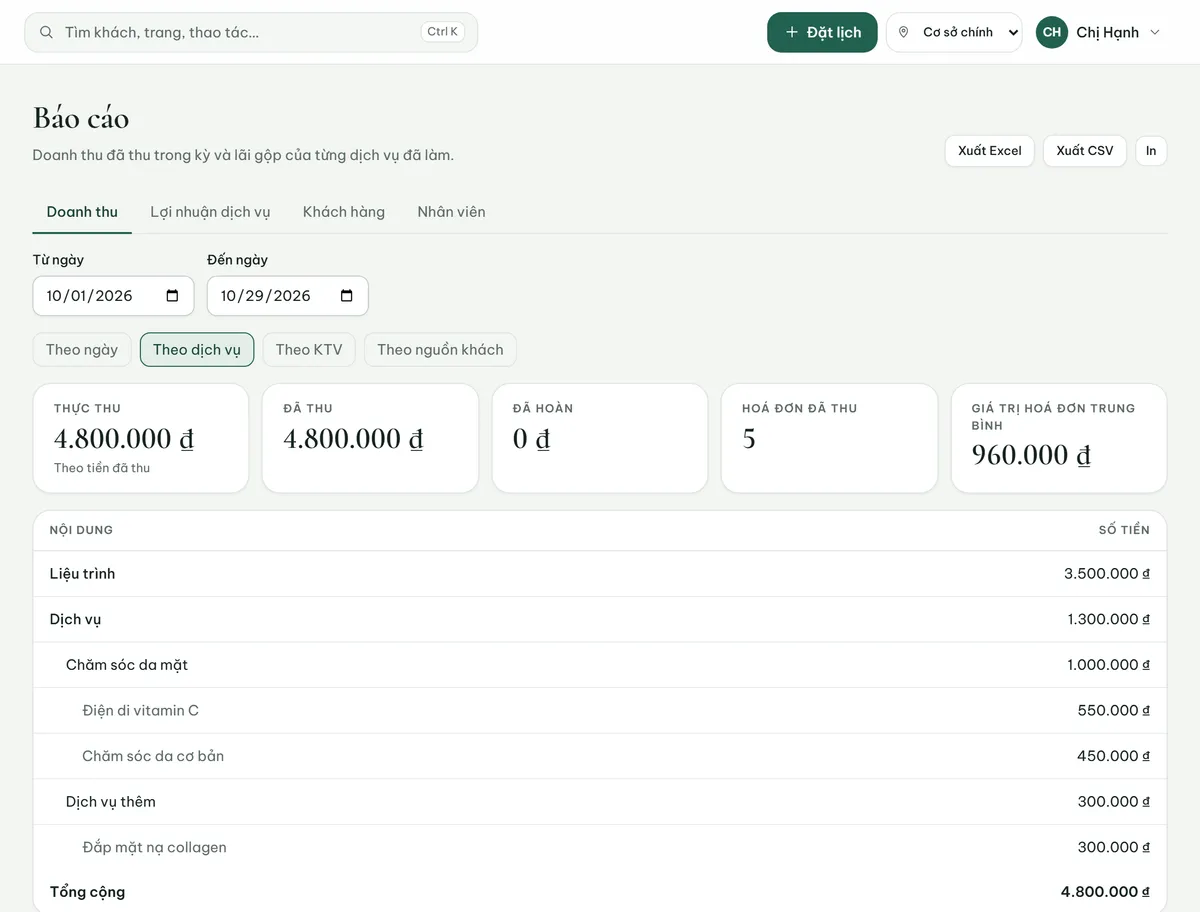Screen dimensions: 1200x912
Task: Click the Dịch vụ thêm row
Action: (x=600, y=802)
